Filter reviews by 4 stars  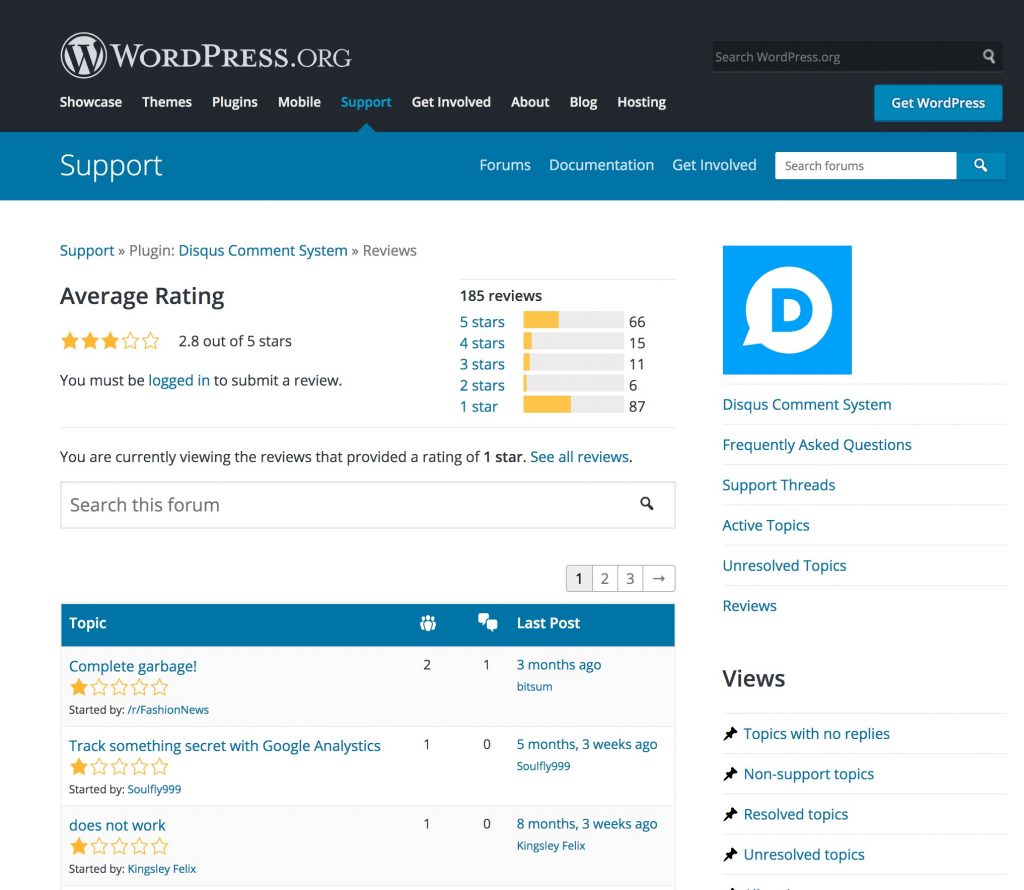[482, 343]
